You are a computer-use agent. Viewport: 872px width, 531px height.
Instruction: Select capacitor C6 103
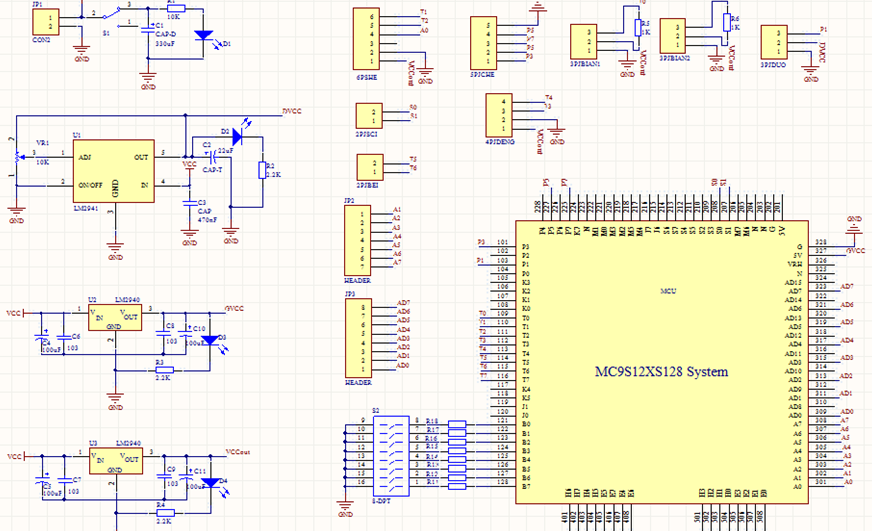pyautogui.click(x=63, y=336)
